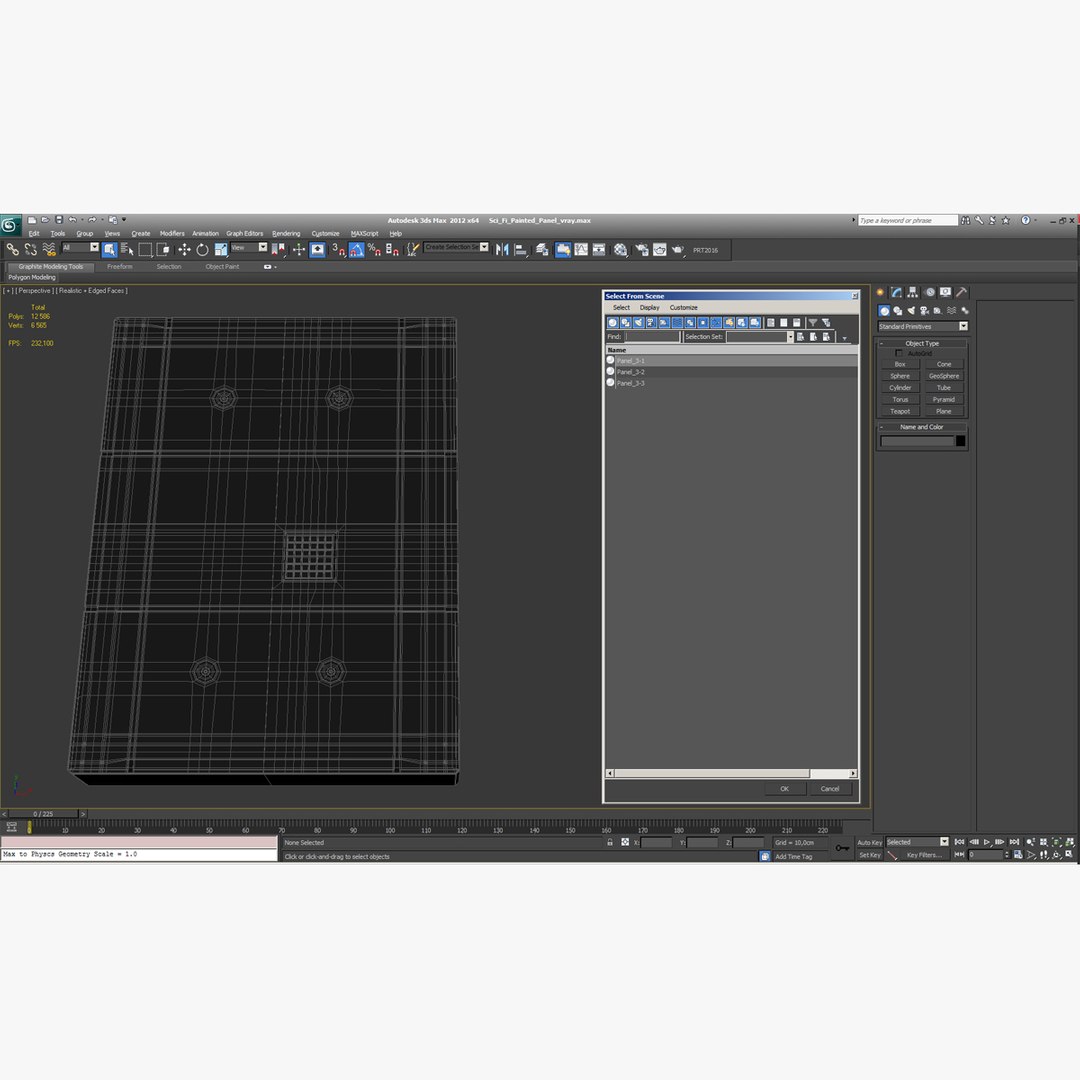Click the Bind to Space Warp tool

(x=49, y=249)
